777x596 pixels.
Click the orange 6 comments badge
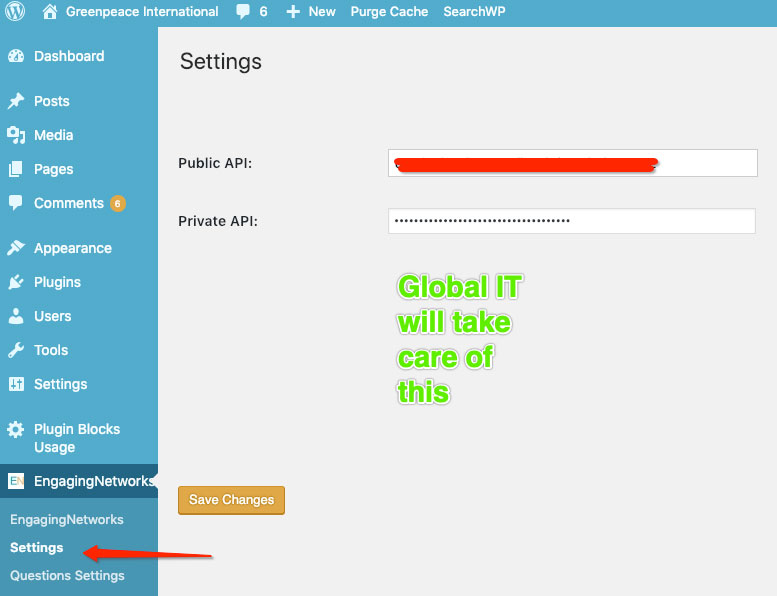[117, 204]
